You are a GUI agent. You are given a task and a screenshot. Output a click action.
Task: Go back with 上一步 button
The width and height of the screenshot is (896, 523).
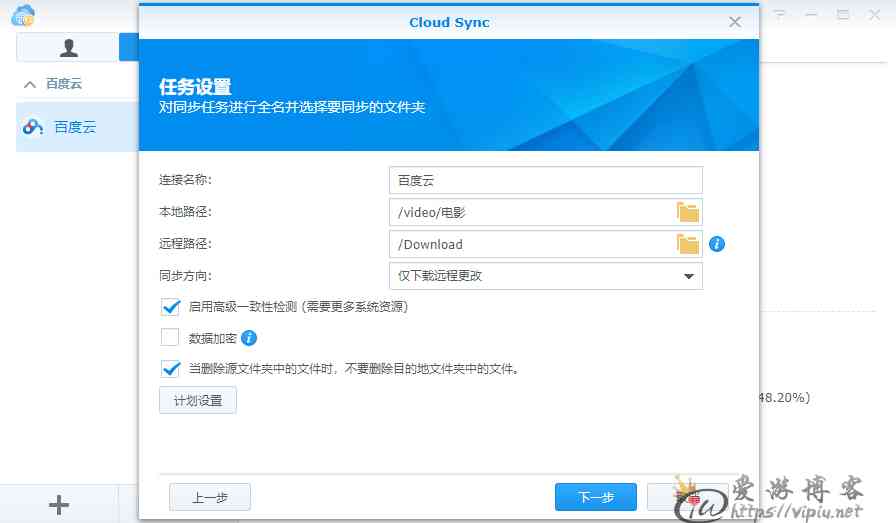[210, 497]
